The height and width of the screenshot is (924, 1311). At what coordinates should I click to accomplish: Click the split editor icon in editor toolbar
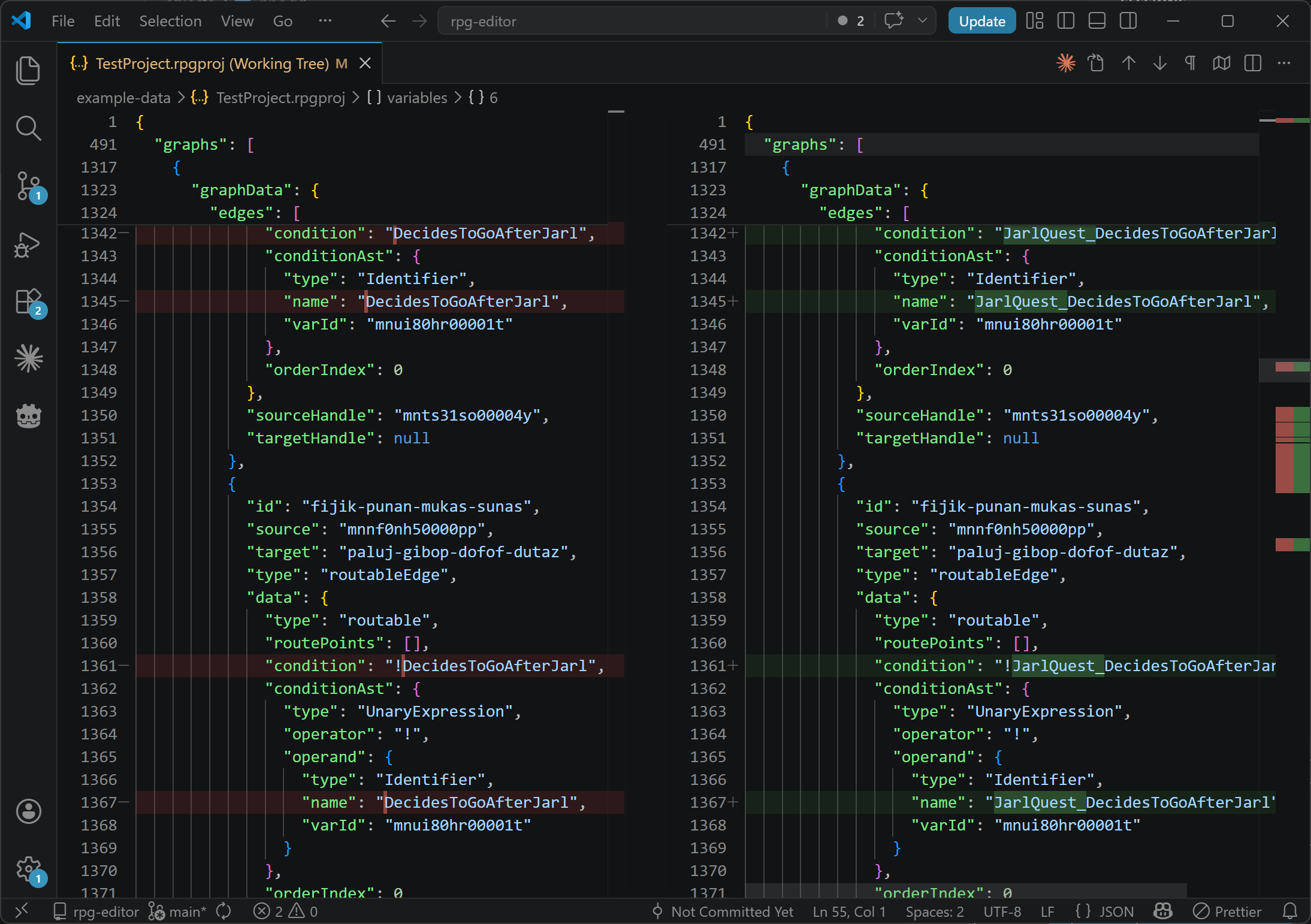coord(1252,63)
